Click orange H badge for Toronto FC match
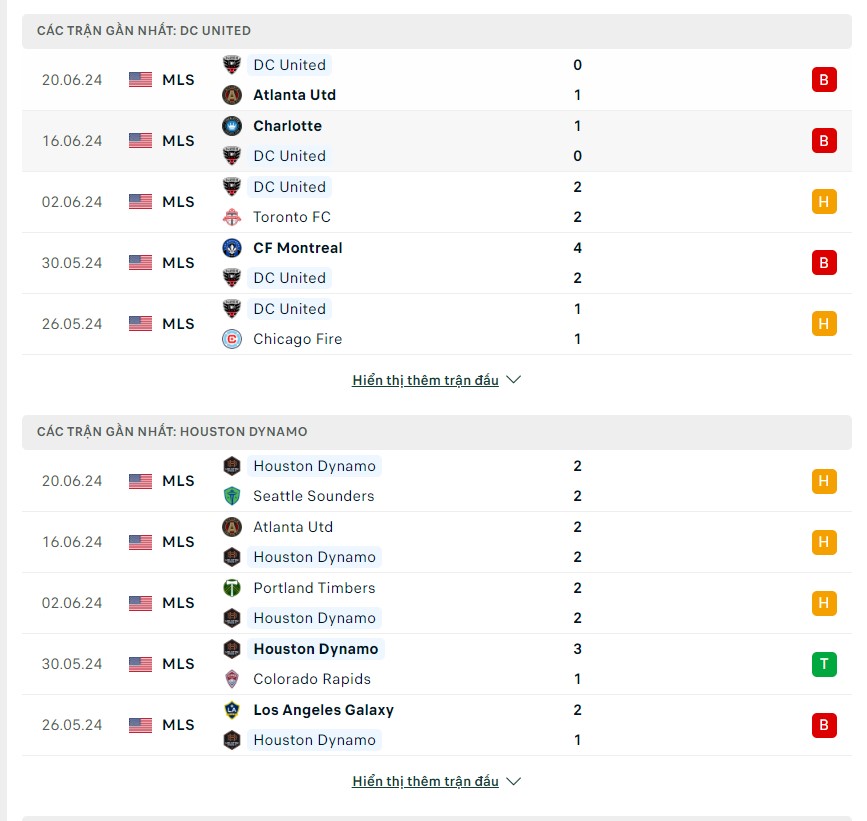The height and width of the screenshot is (821, 867). pyautogui.click(x=824, y=202)
